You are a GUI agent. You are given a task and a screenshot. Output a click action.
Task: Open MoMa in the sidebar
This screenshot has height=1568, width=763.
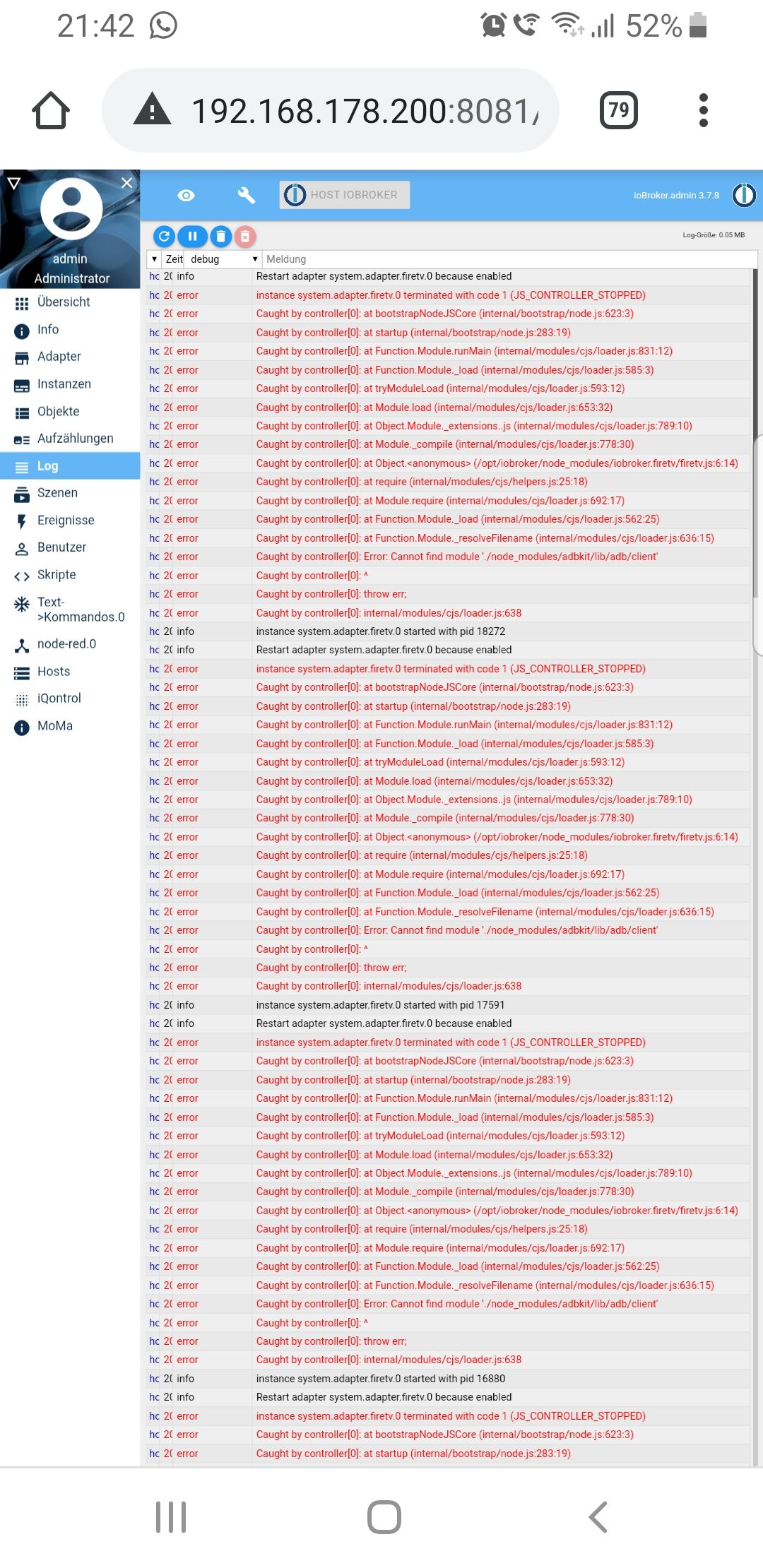point(70,726)
